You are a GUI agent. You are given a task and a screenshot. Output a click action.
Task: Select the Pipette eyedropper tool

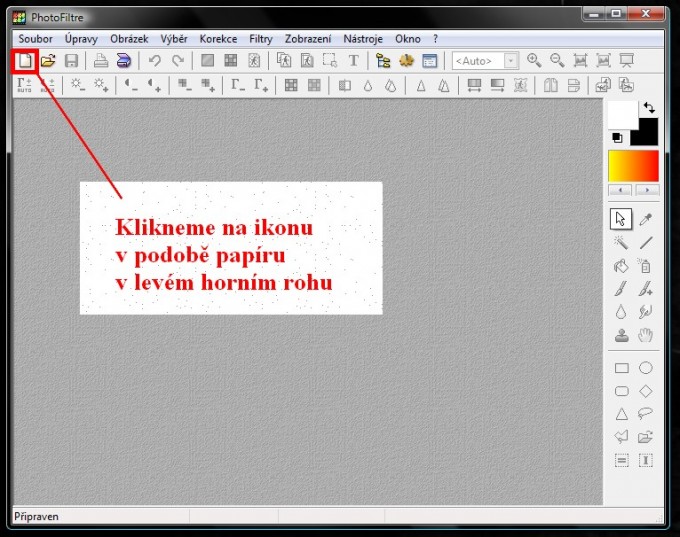click(x=646, y=219)
